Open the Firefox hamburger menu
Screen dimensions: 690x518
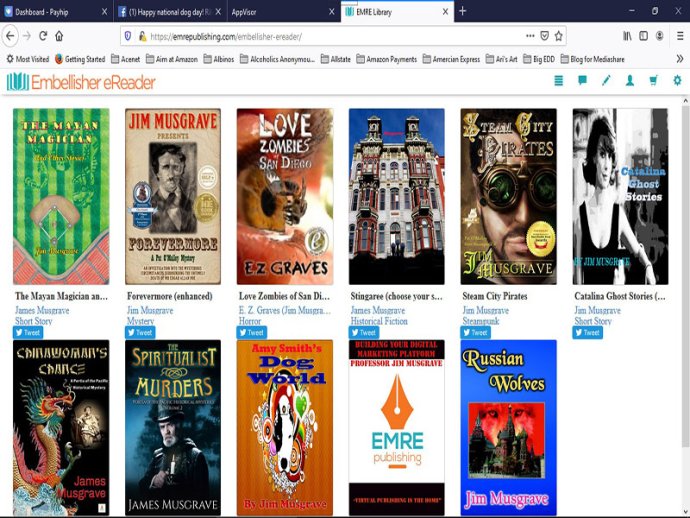tap(680, 36)
